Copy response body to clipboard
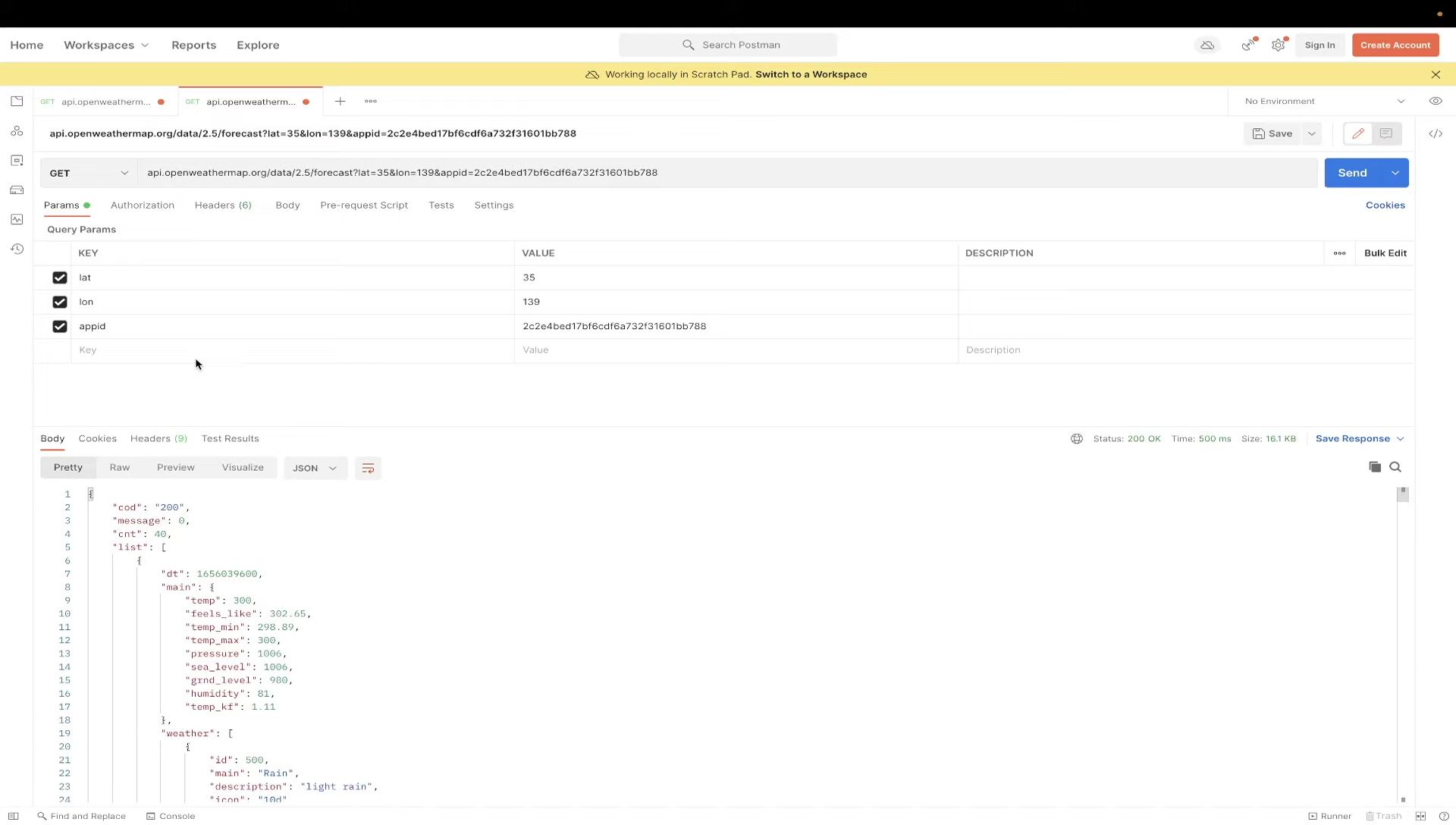The height and width of the screenshot is (825, 1456). coord(1375,467)
